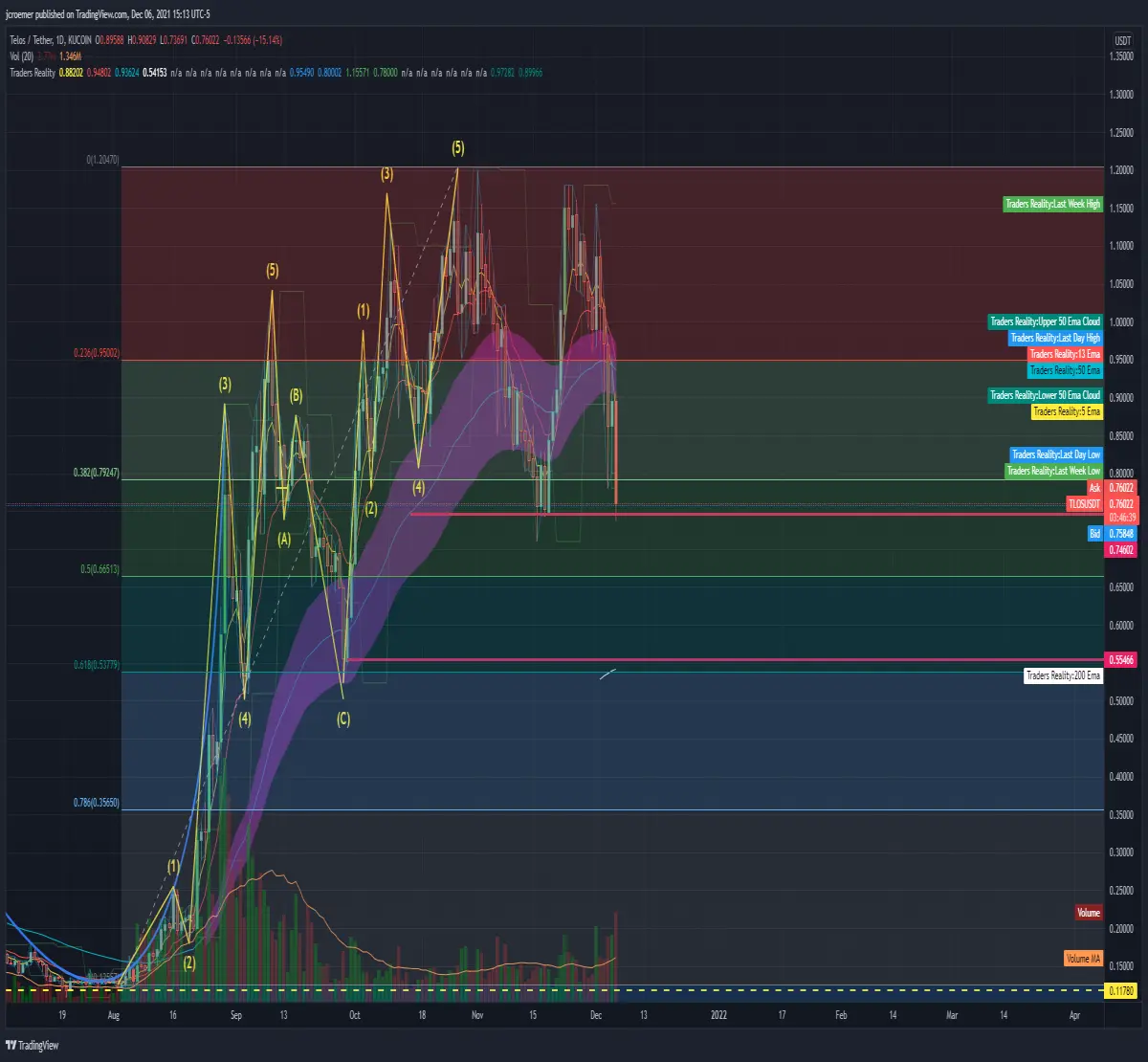Click the Traders Reality:200 Ema label
This screenshot has width=1148, height=1062.
coord(1063,675)
